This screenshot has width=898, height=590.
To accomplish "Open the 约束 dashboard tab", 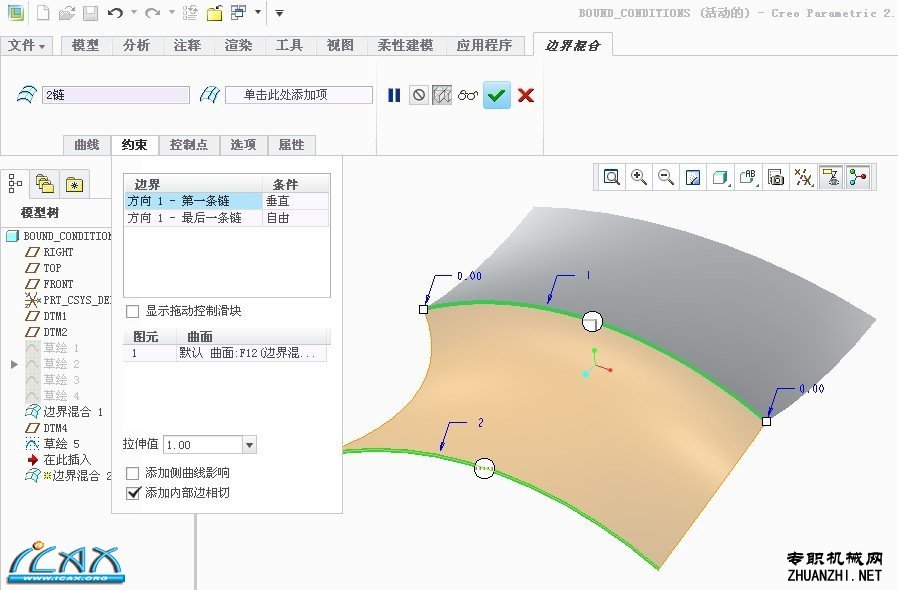I will 135,145.
